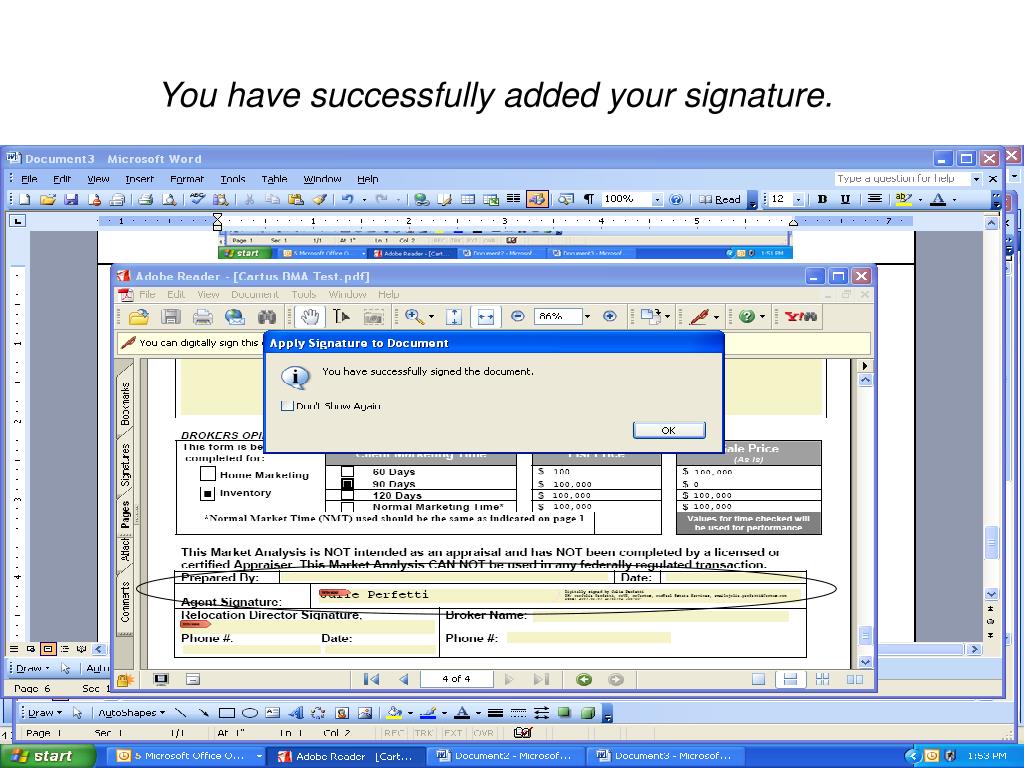Click the Zoom In plus button in Reader
The image size is (1024, 768).
[610, 317]
